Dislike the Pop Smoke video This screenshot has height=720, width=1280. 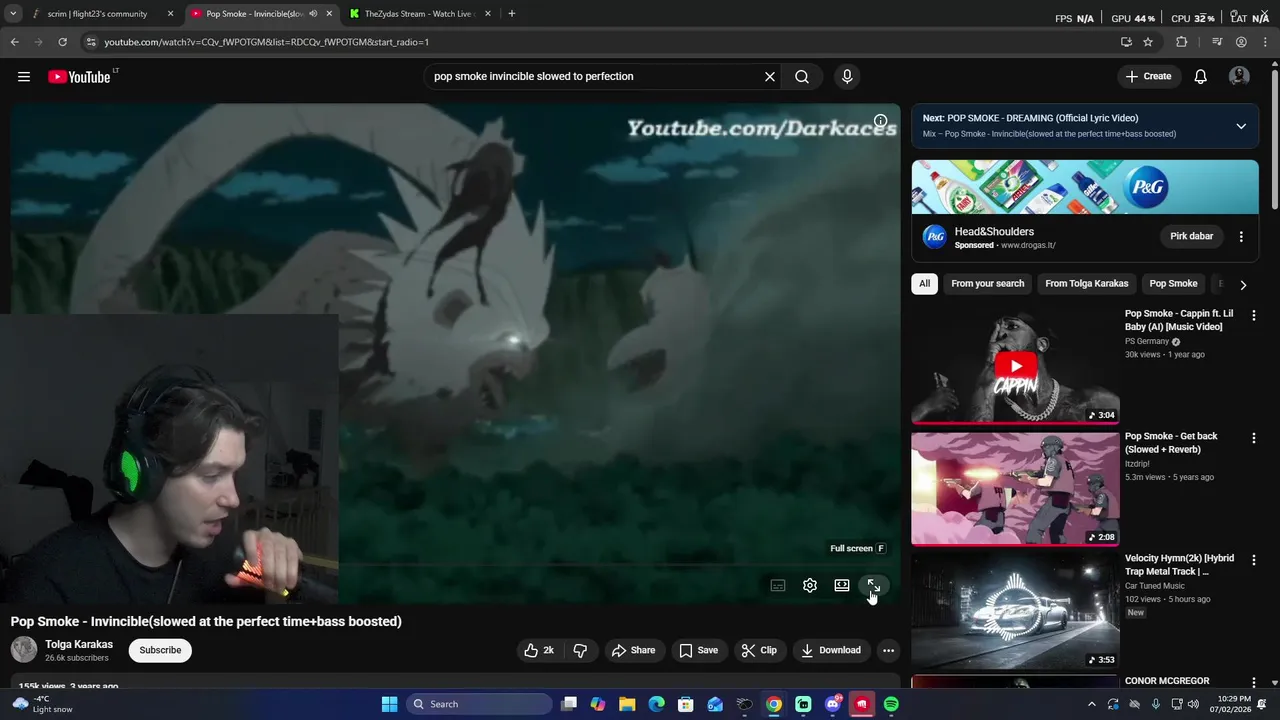[x=580, y=650]
